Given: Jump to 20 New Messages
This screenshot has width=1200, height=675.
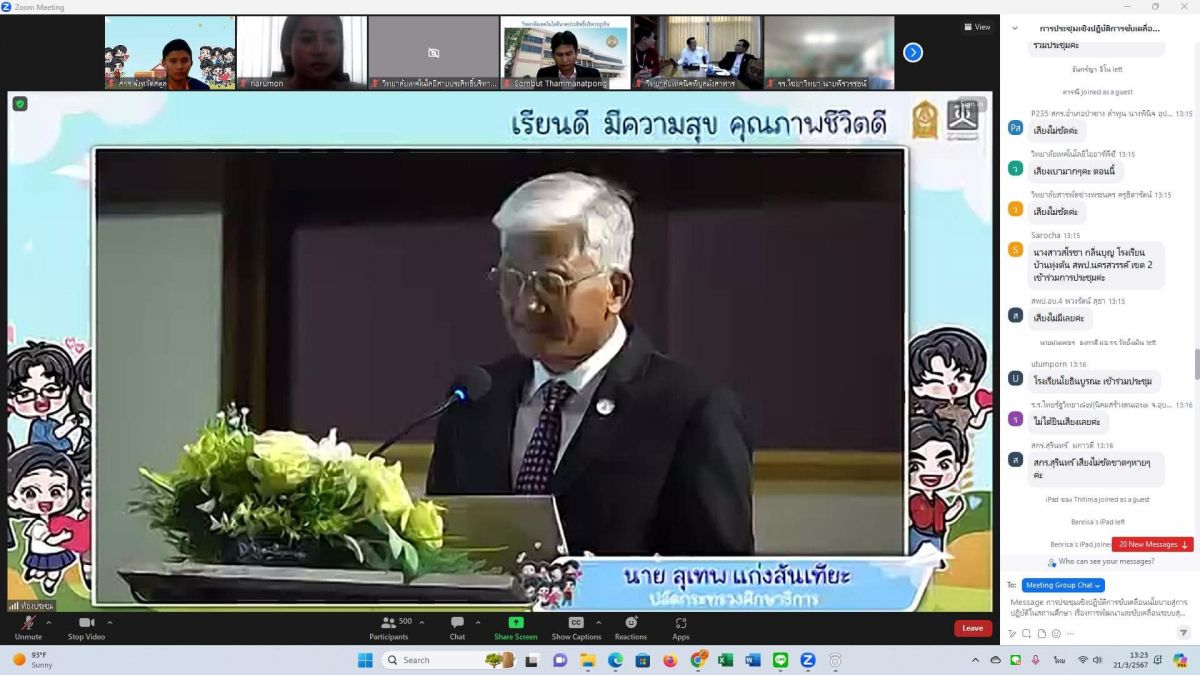Looking at the screenshot, I should [x=1153, y=544].
